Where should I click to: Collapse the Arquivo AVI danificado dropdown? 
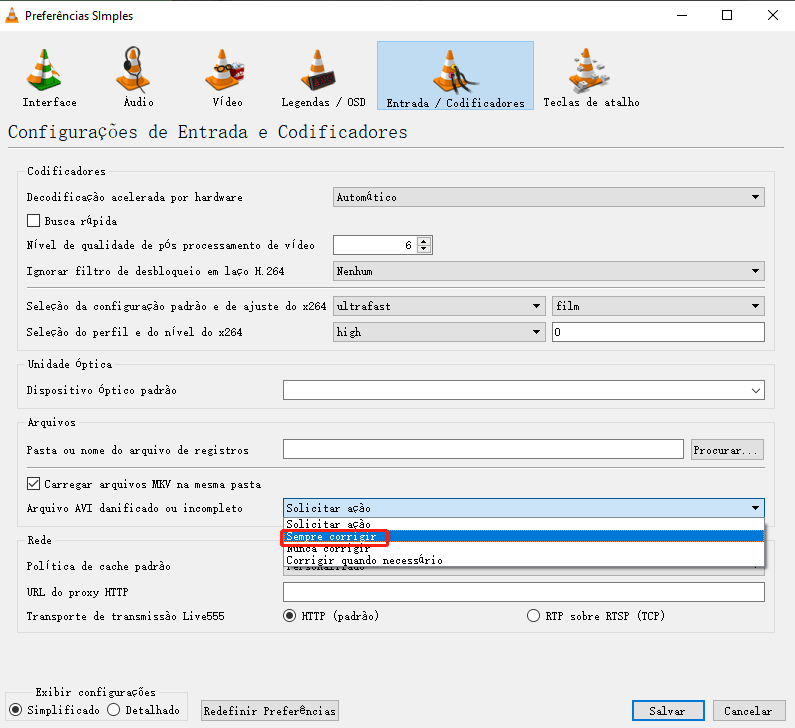tap(524, 508)
